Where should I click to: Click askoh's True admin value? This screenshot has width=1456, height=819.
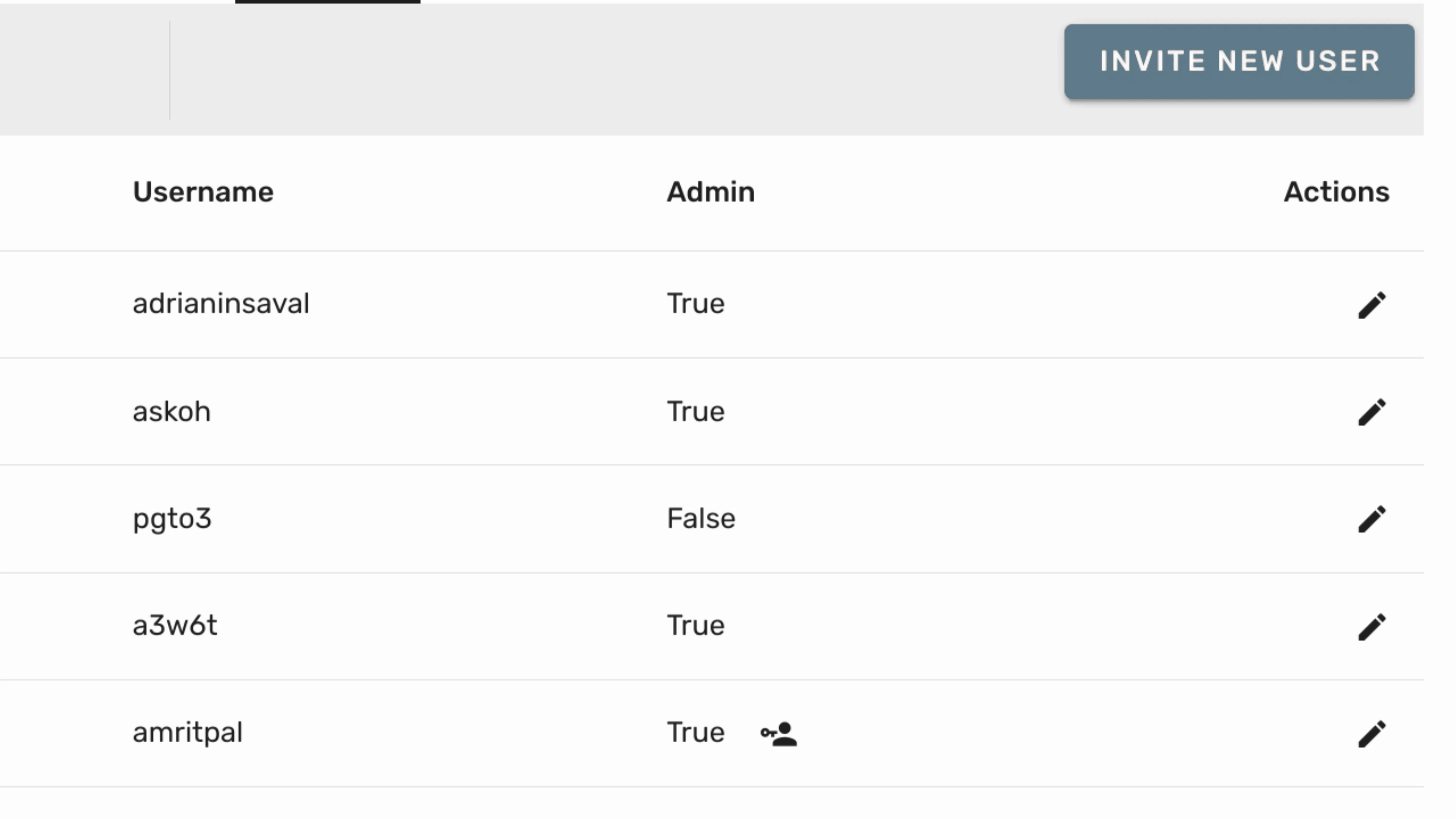point(696,411)
